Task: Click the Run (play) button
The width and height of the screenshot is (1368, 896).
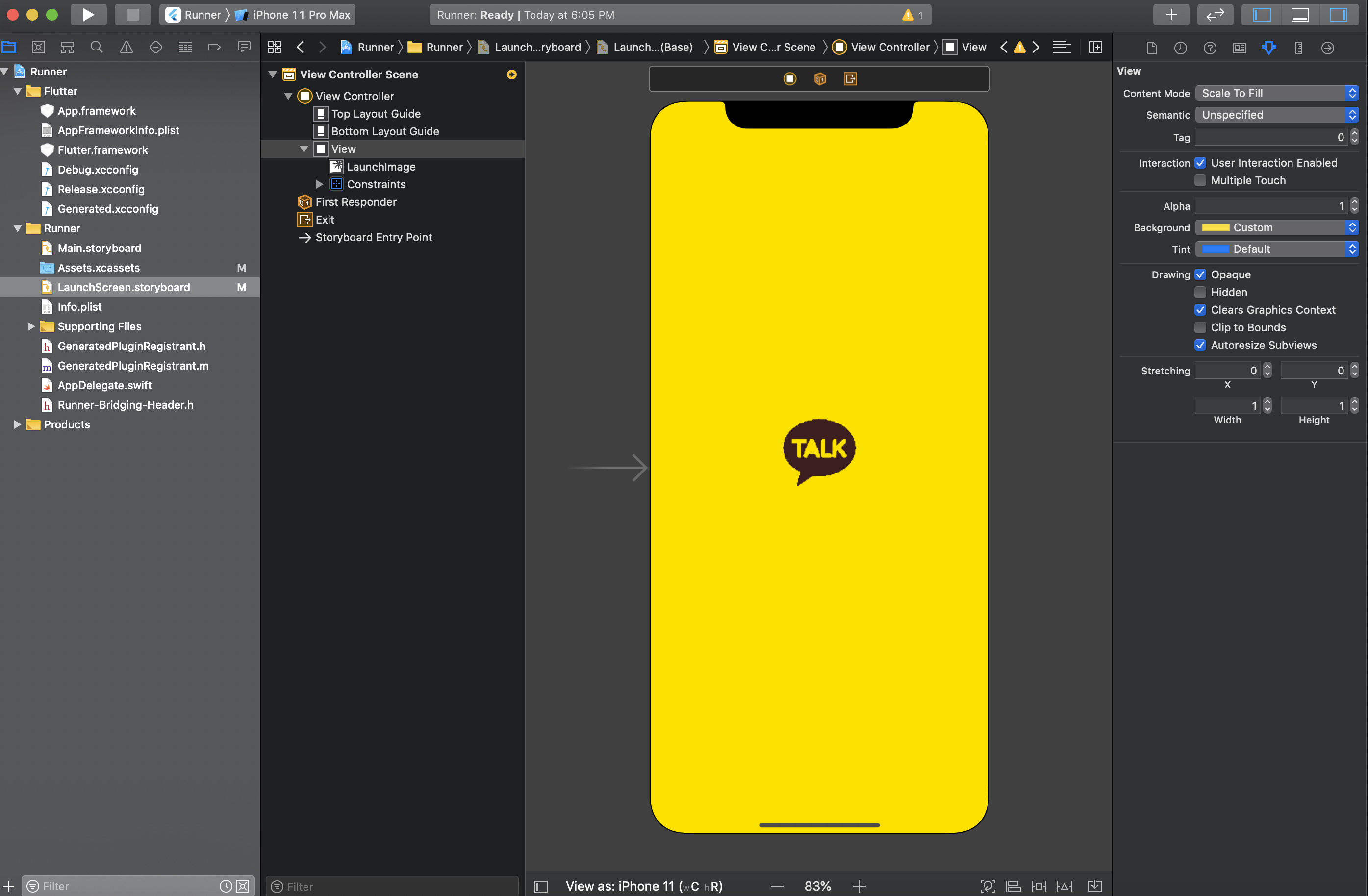Action: click(x=88, y=14)
